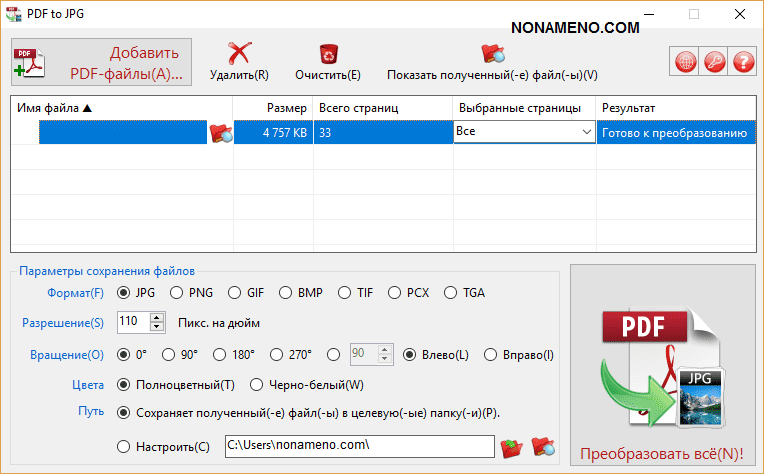Click the globe language icon

[686, 62]
